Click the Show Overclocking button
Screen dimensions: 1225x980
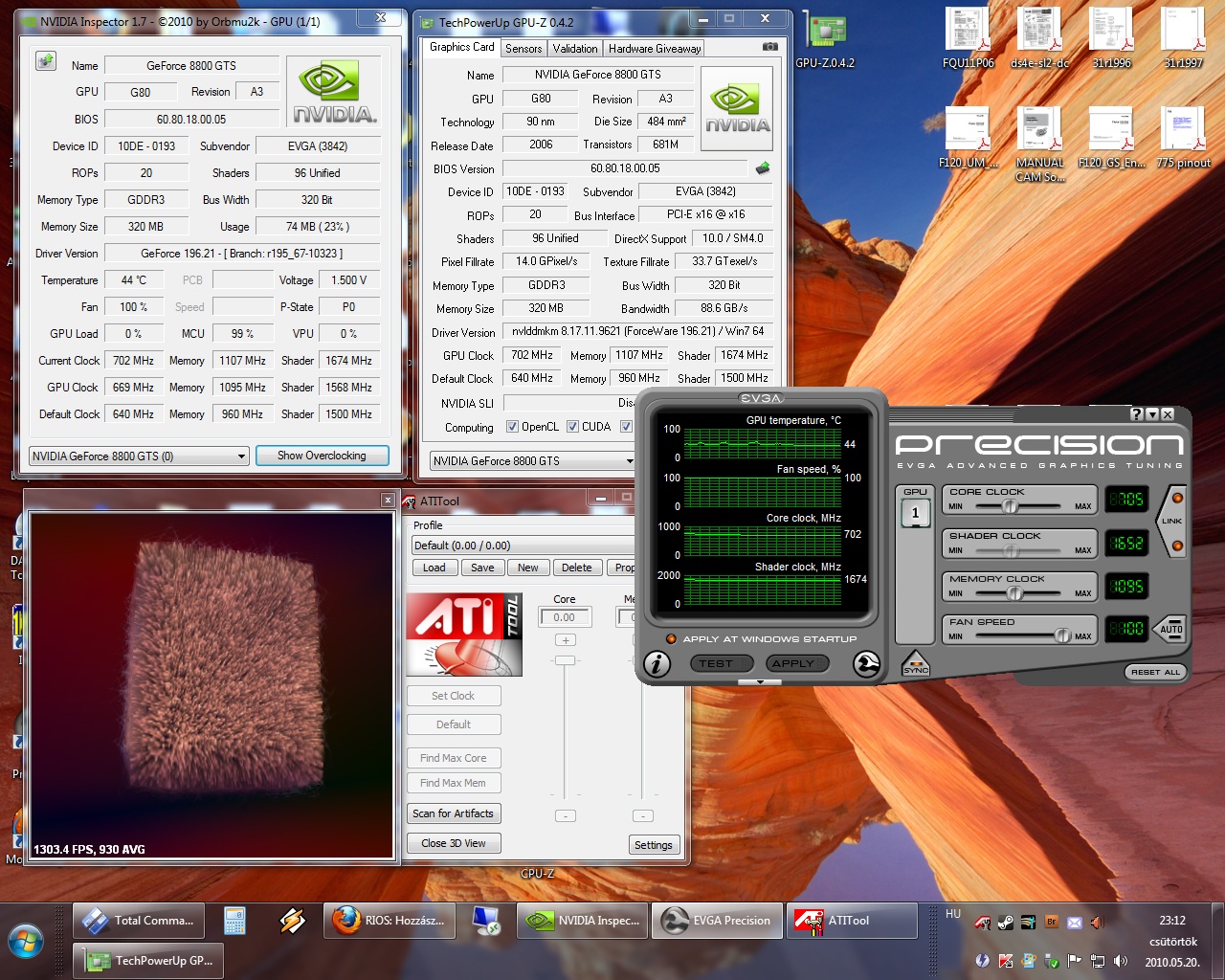[322, 456]
